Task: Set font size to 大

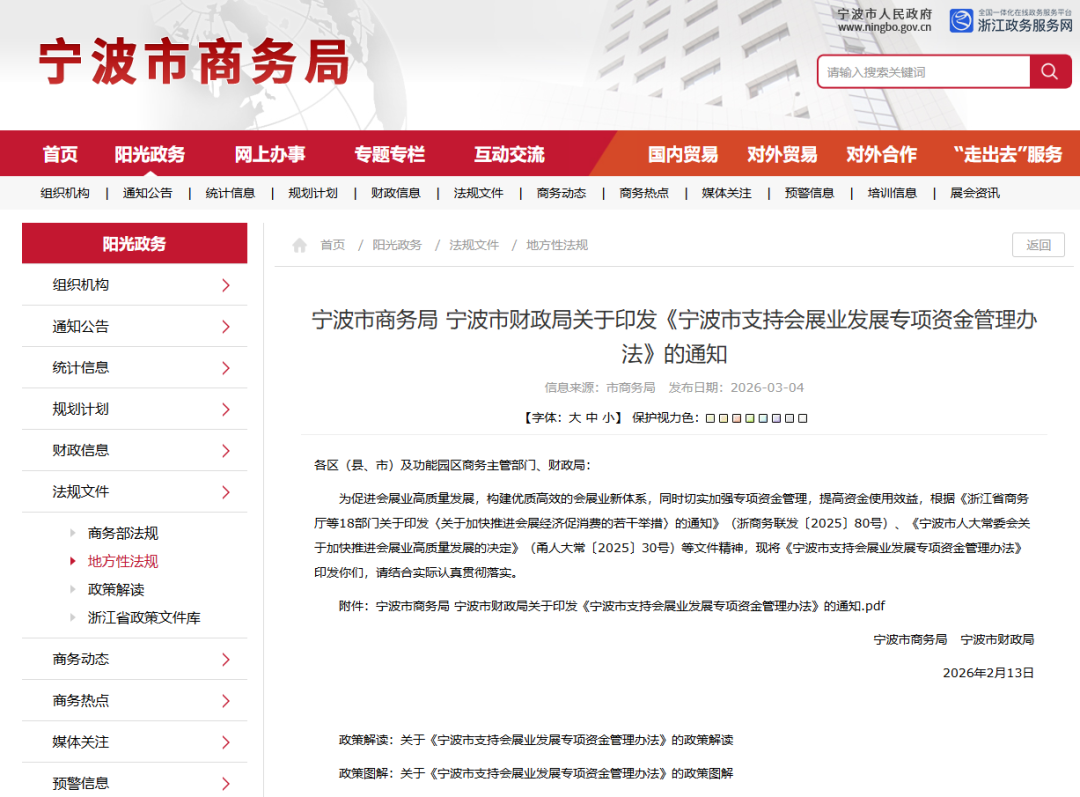Action: click(x=575, y=417)
